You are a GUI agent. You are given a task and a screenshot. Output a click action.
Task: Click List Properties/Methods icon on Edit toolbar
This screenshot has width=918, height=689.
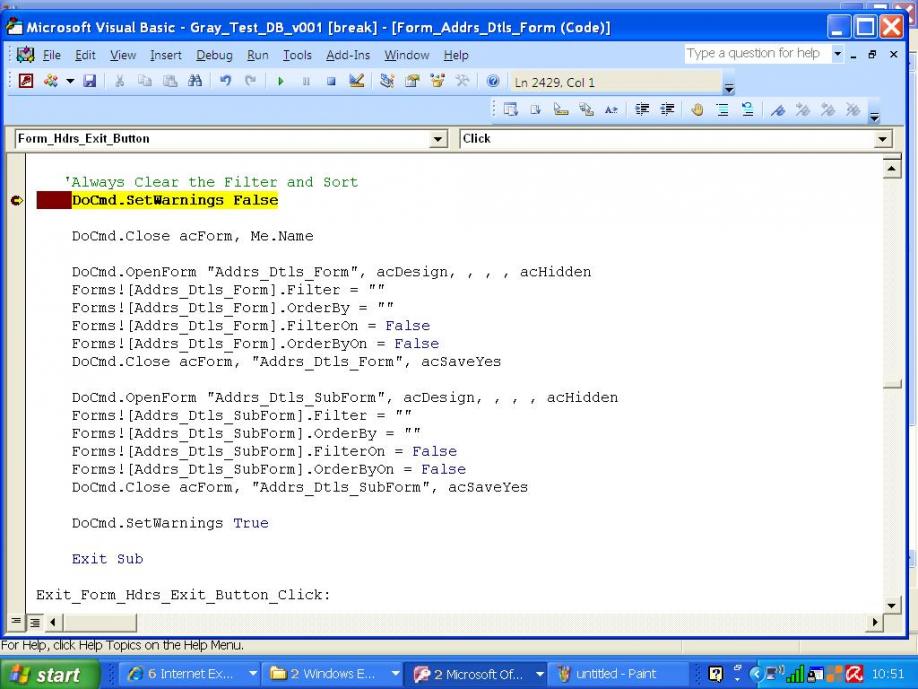click(x=511, y=109)
